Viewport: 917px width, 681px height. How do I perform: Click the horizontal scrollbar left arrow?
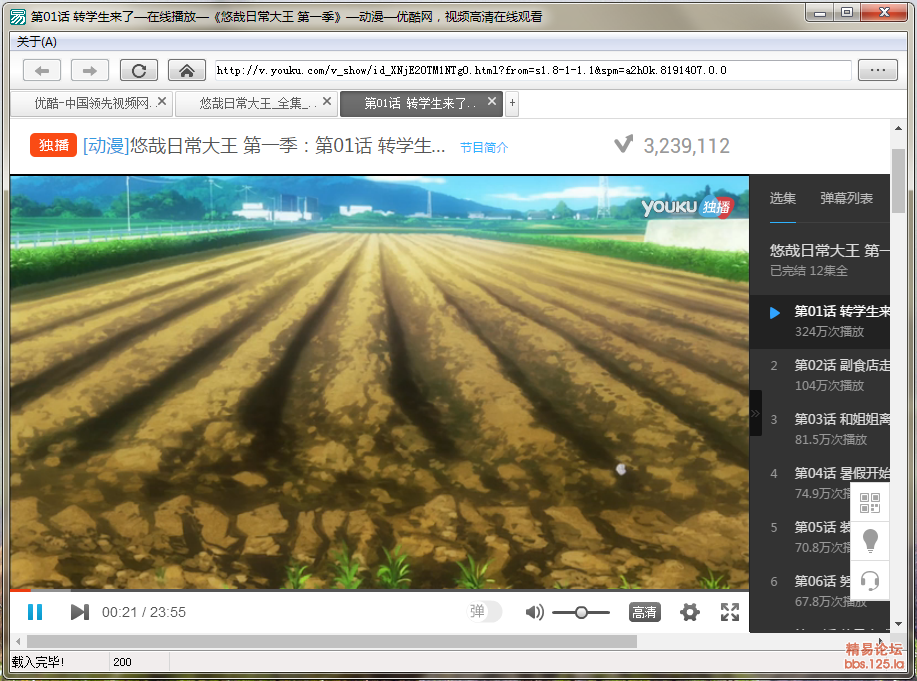point(18,642)
